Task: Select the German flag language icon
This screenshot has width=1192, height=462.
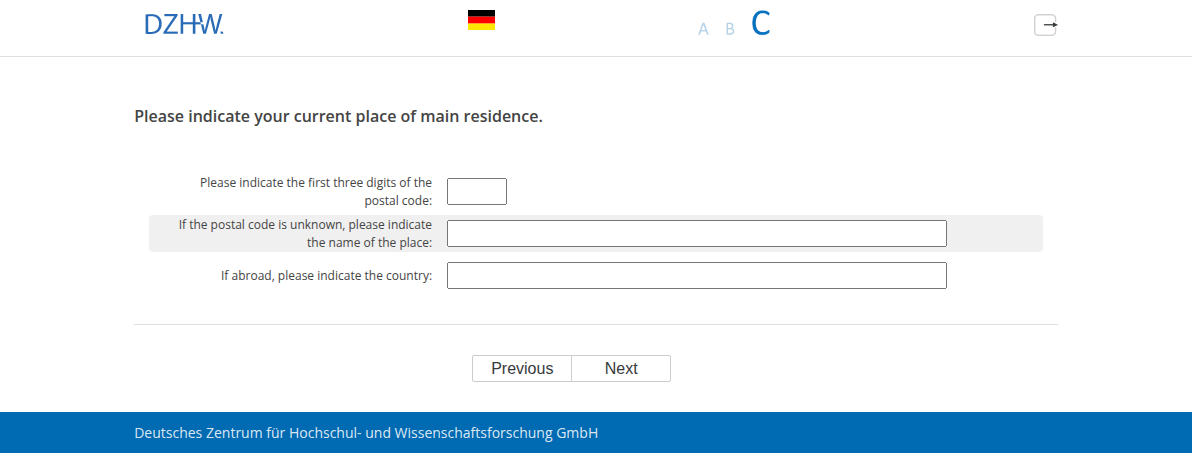Action: tap(481, 21)
